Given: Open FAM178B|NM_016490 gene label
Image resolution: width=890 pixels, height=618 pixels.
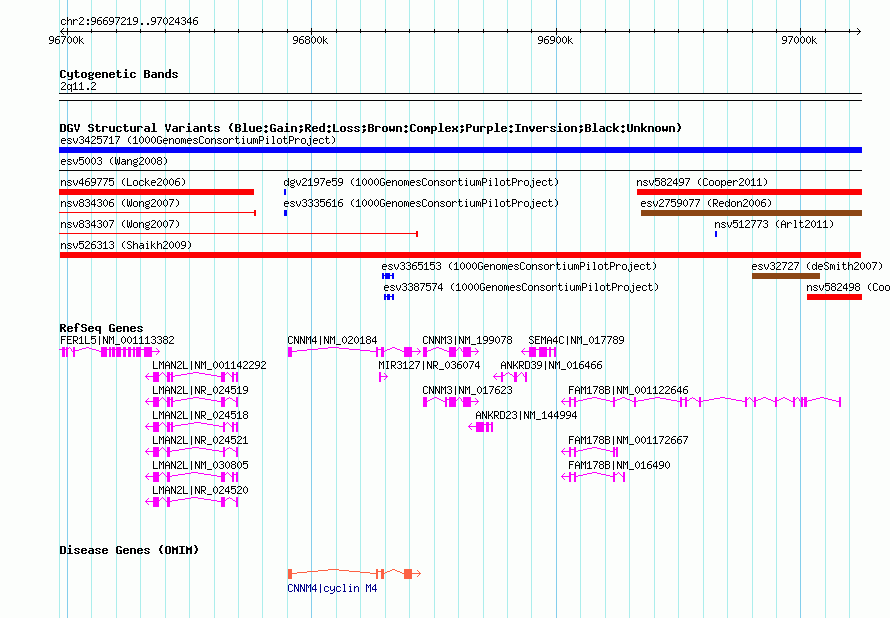Looking at the screenshot, I should pos(619,465).
